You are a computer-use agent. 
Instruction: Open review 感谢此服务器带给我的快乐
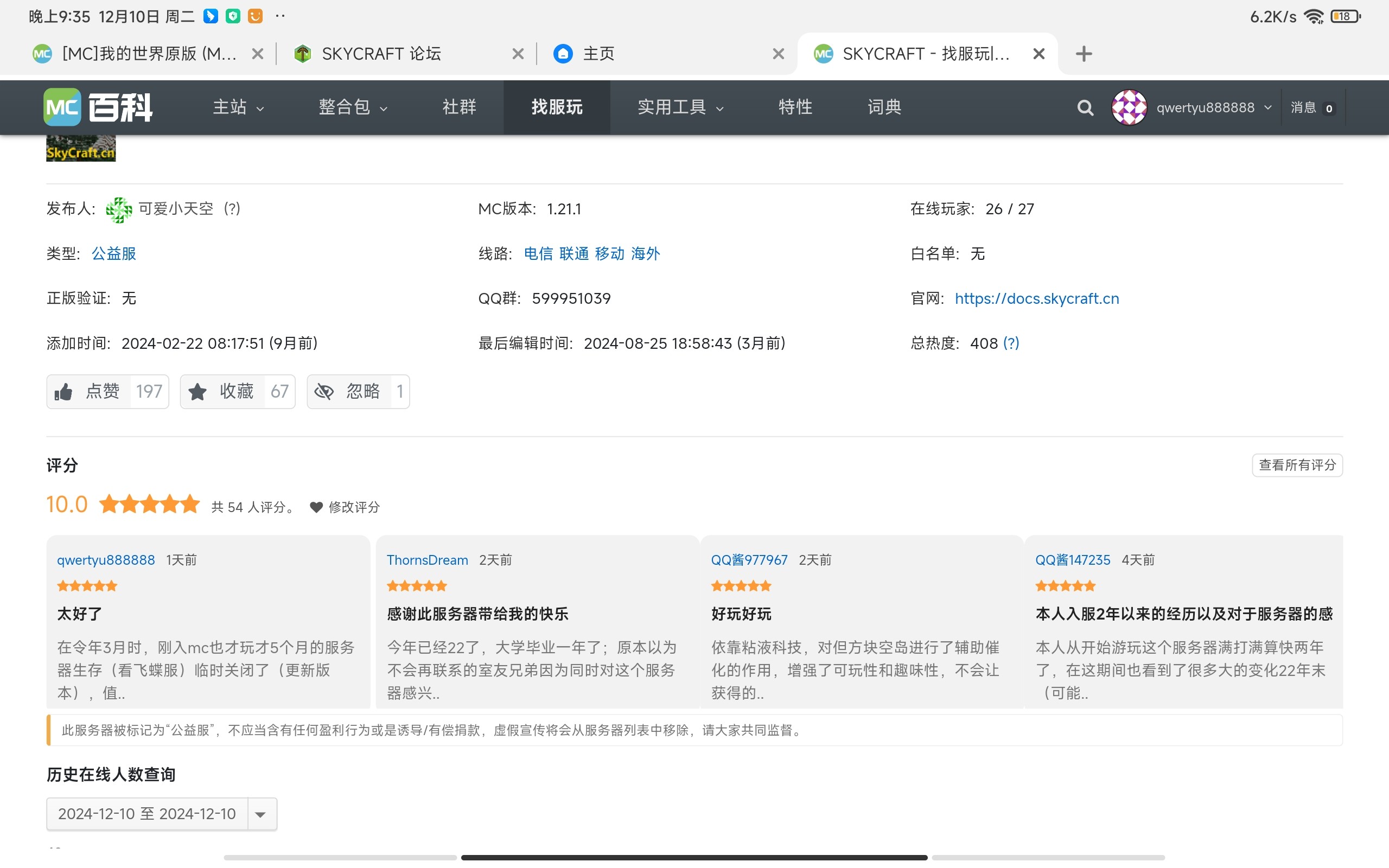click(x=477, y=614)
